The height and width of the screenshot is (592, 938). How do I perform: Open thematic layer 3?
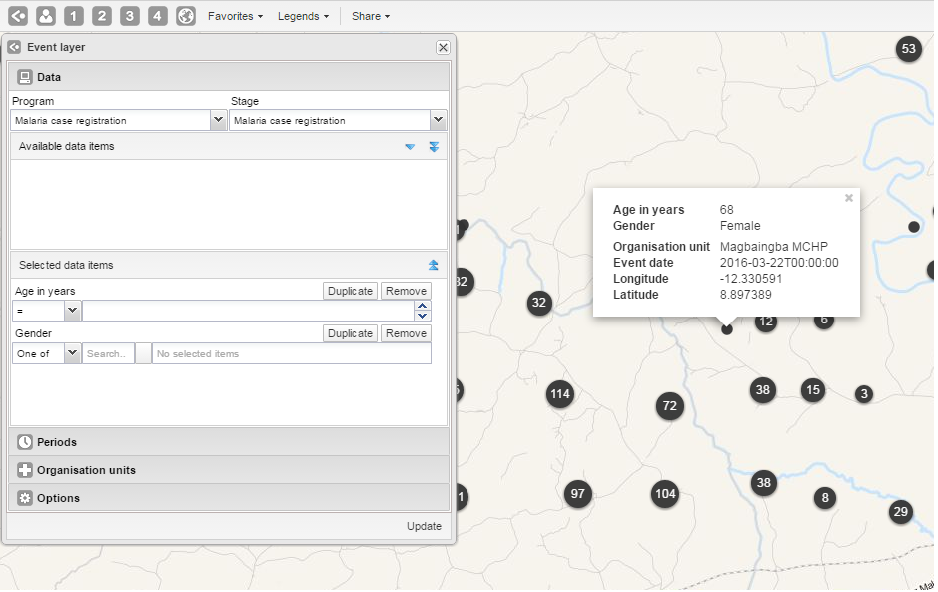tap(130, 16)
